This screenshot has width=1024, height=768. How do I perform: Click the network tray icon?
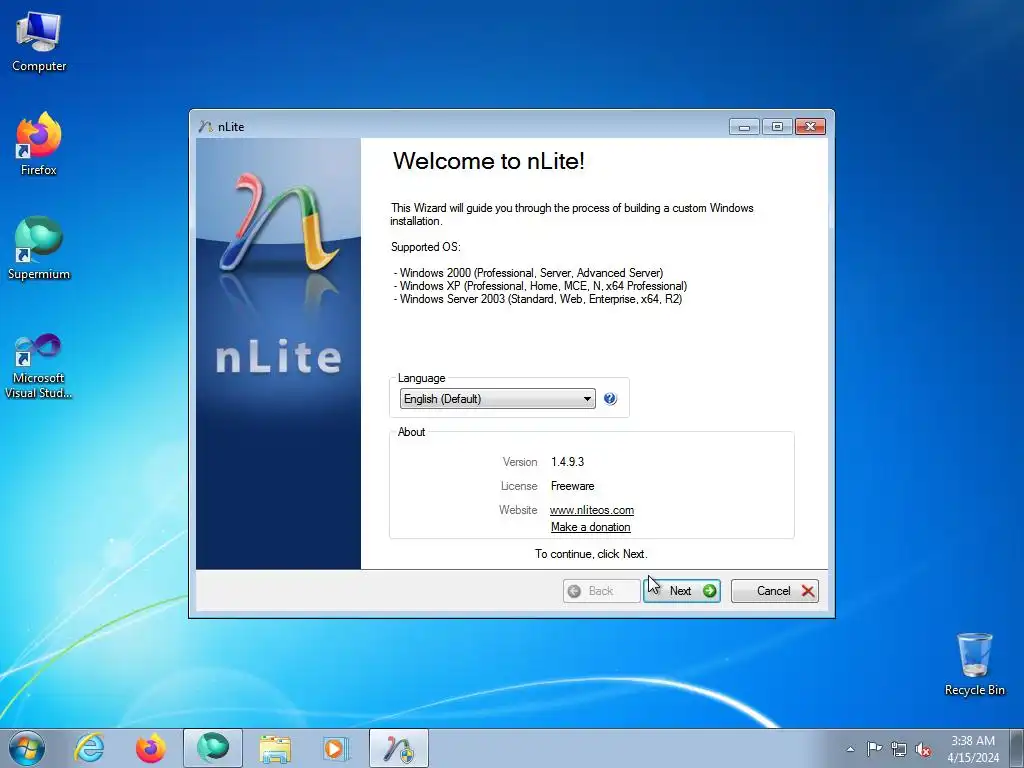899,749
